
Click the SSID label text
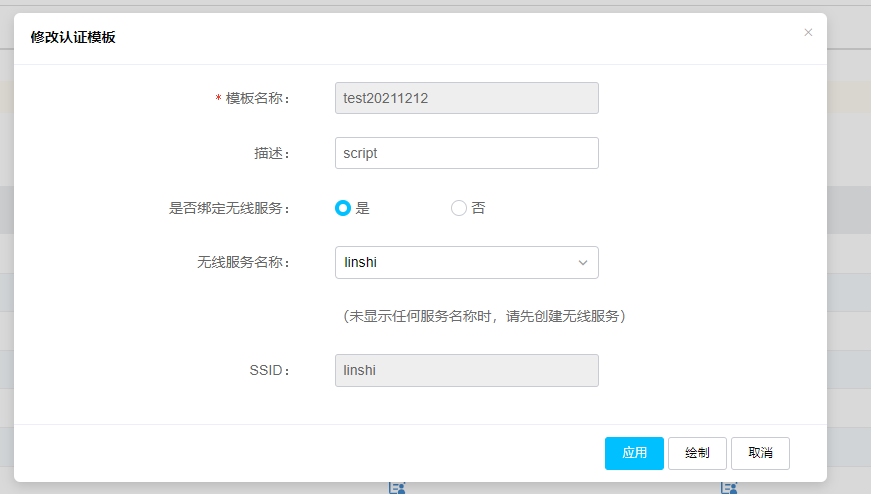[269, 371]
